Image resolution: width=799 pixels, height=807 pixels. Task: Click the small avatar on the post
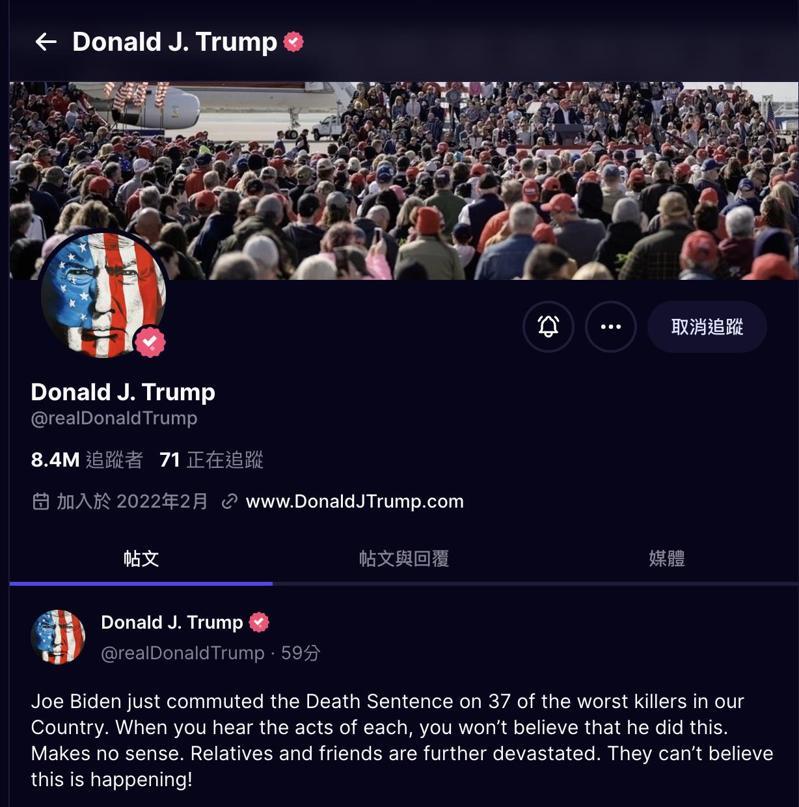[58, 637]
